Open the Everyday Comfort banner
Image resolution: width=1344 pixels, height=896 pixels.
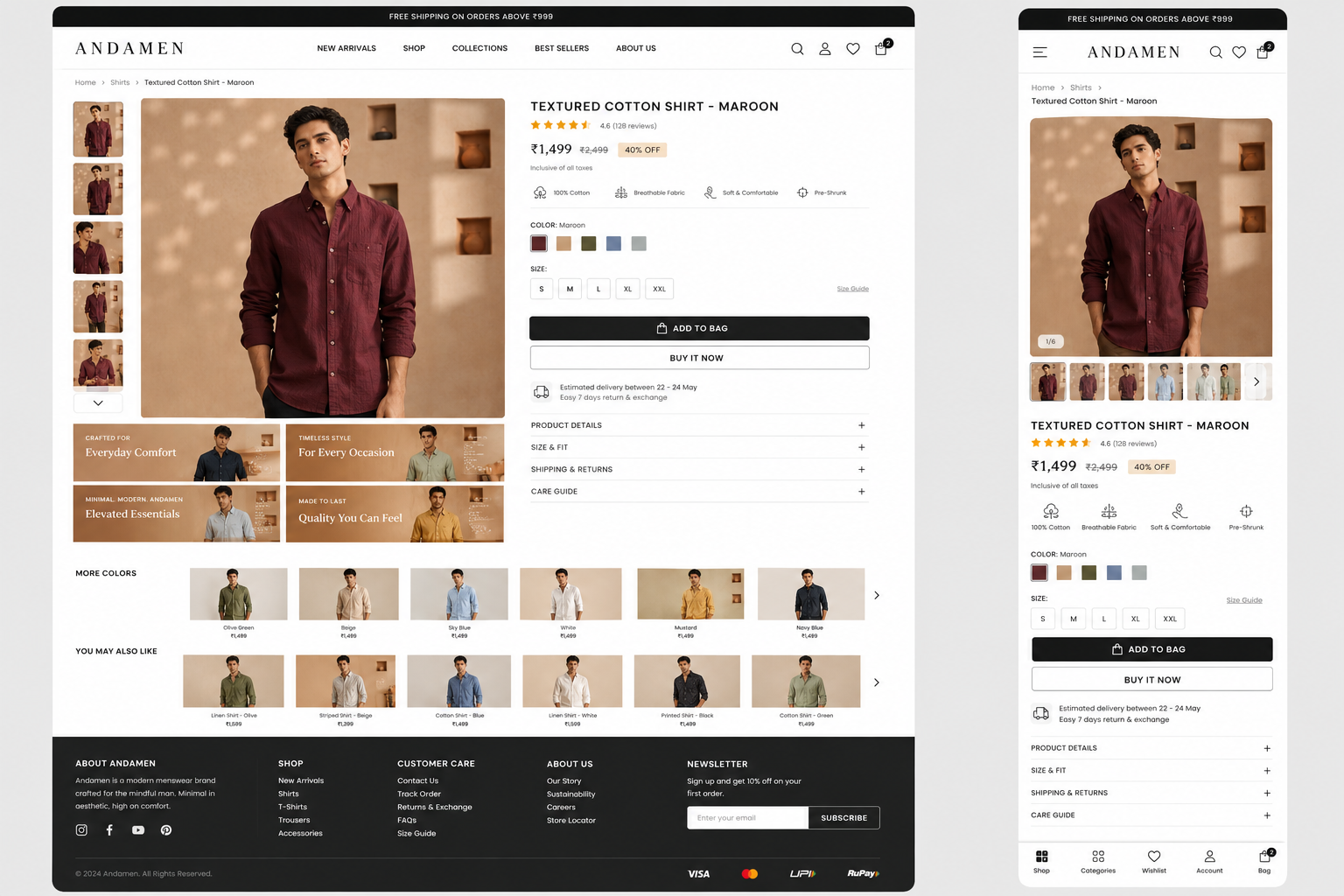177,452
